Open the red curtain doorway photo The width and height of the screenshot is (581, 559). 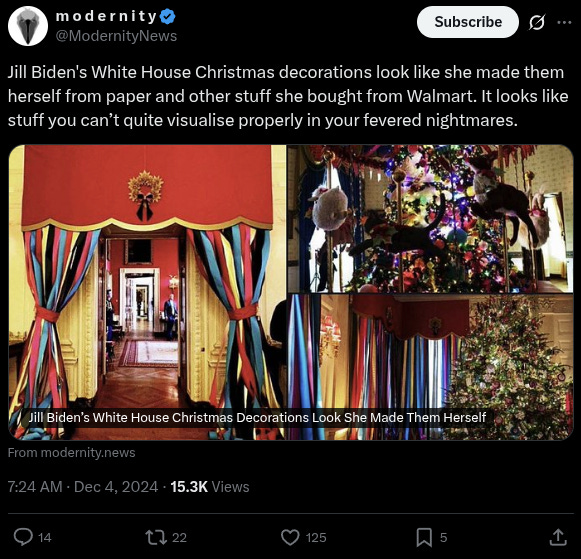coord(147,292)
